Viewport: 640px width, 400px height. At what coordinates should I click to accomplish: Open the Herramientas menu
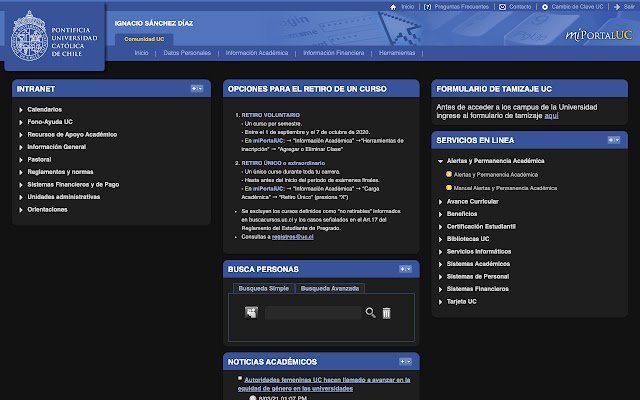point(397,53)
